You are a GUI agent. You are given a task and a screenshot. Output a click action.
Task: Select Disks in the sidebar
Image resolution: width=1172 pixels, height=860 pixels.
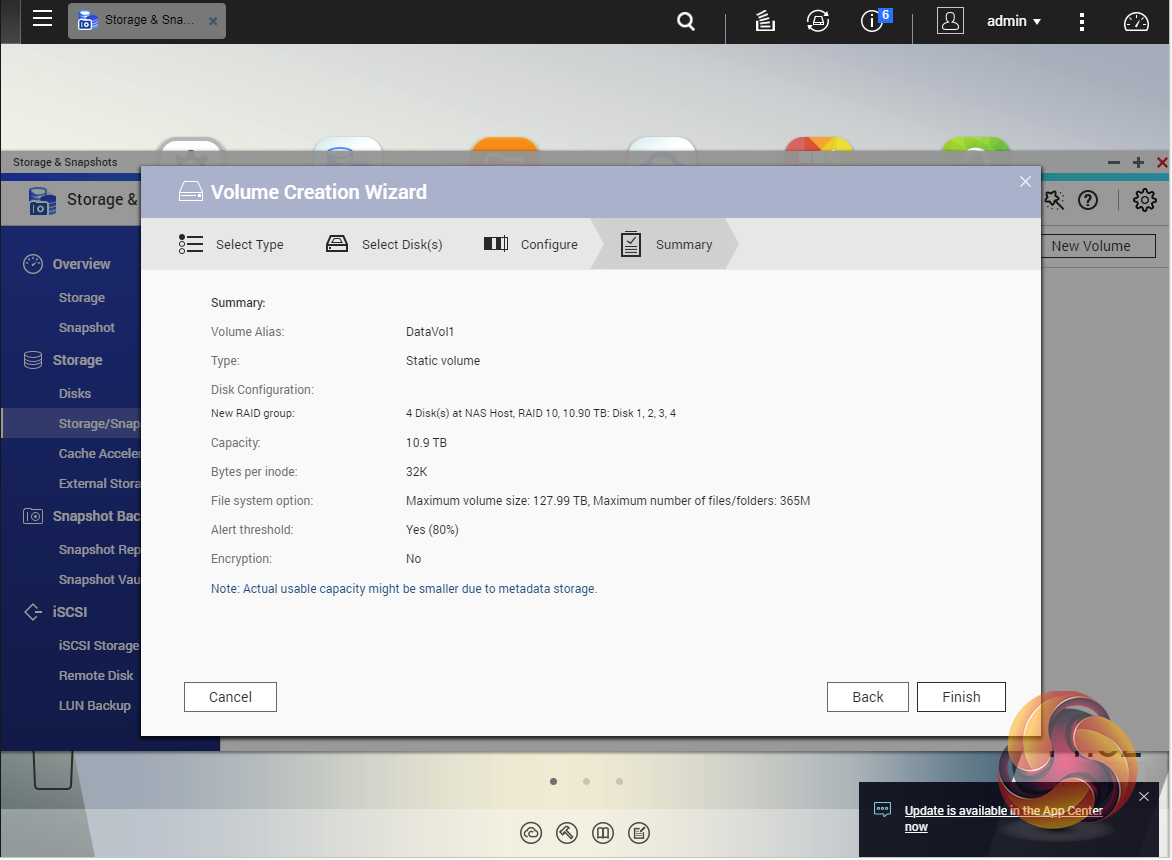(75, 393)
